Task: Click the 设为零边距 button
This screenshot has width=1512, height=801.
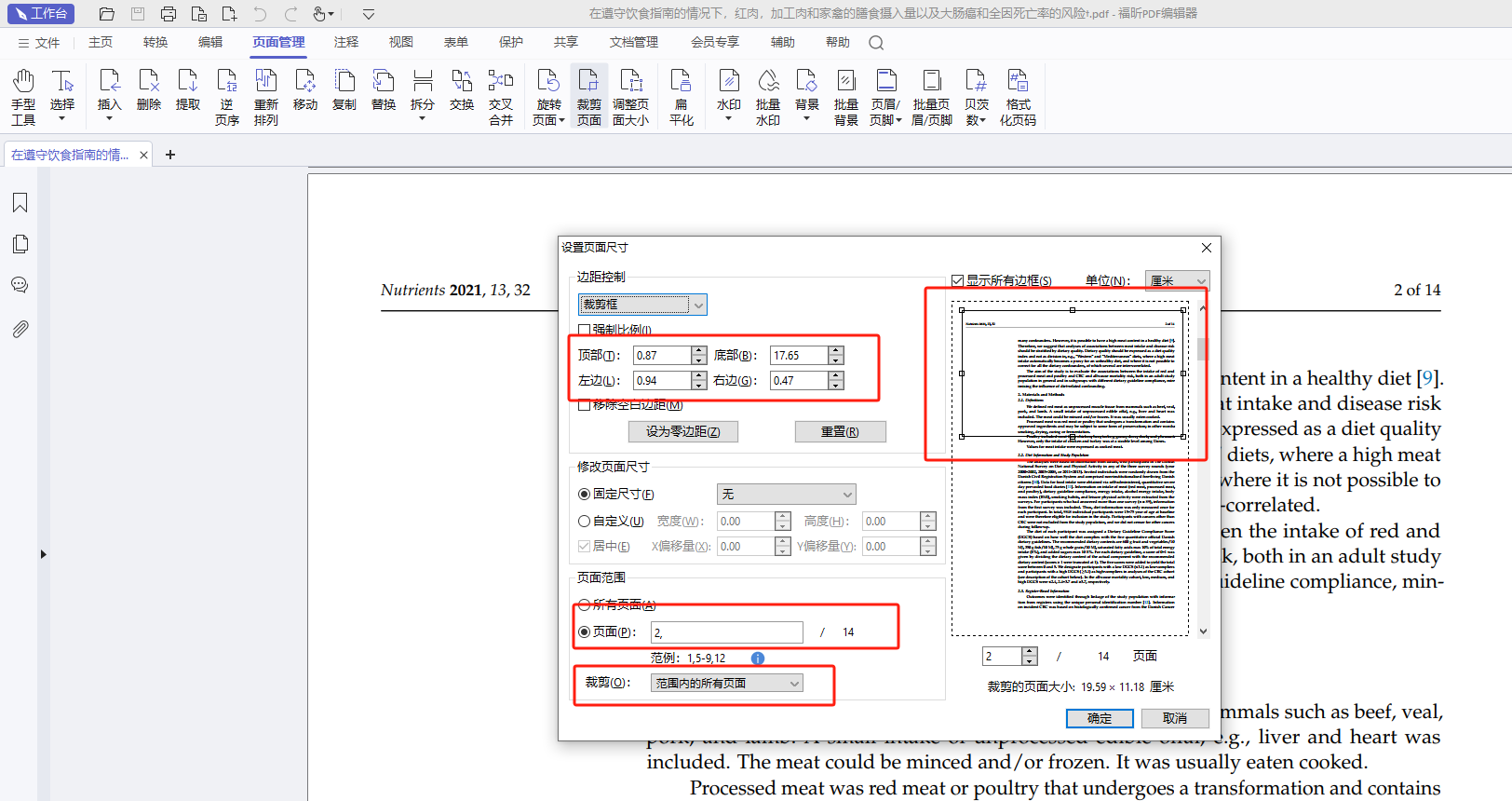Action: pos(683,431)
